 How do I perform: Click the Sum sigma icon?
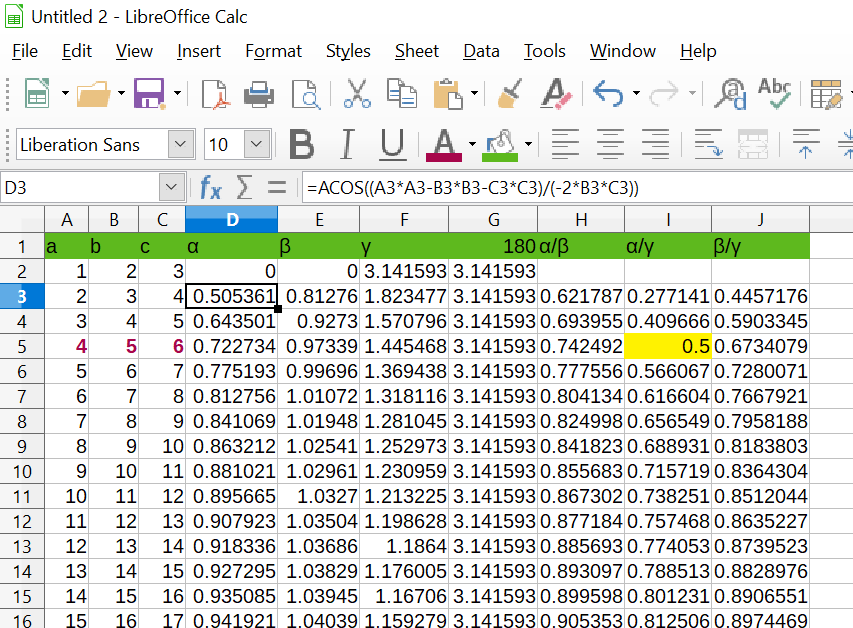[x=244, y=188]
